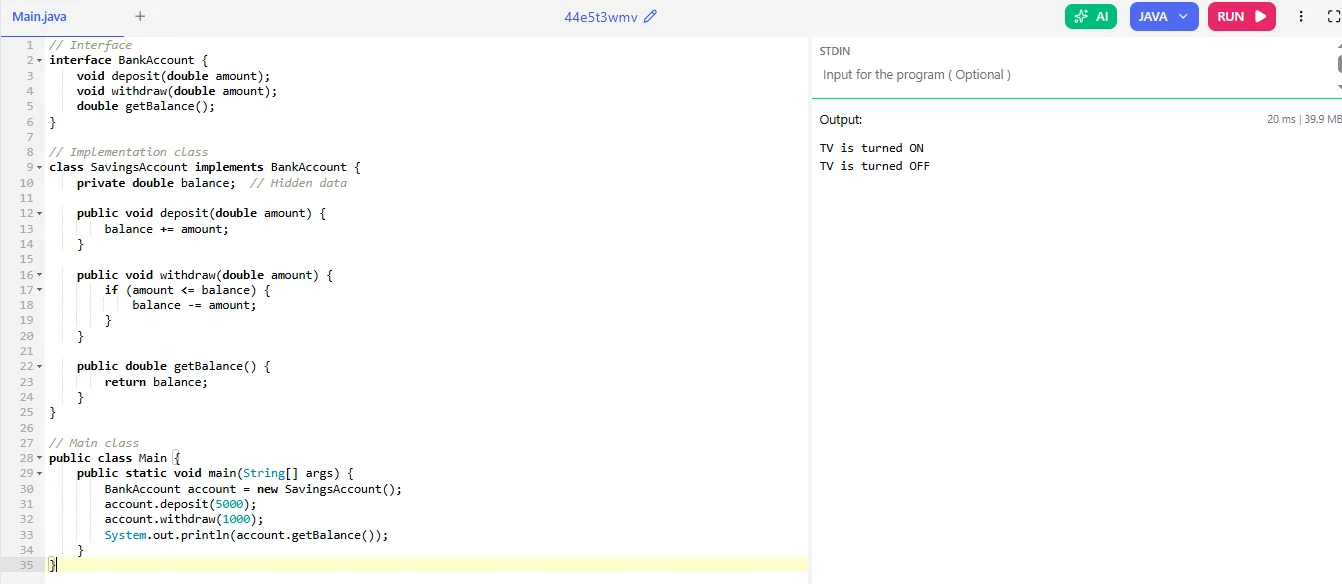Click the "Output:" label
This screenshot has width=1342, height=584.
tap(841, 120)
